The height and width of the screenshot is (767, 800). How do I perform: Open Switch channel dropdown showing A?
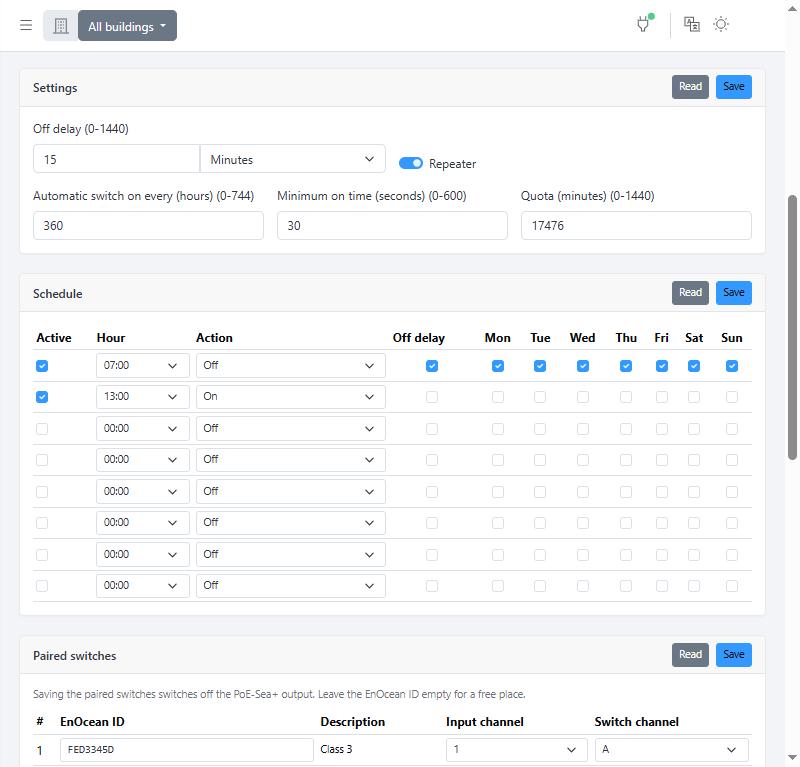click(672, 750)
